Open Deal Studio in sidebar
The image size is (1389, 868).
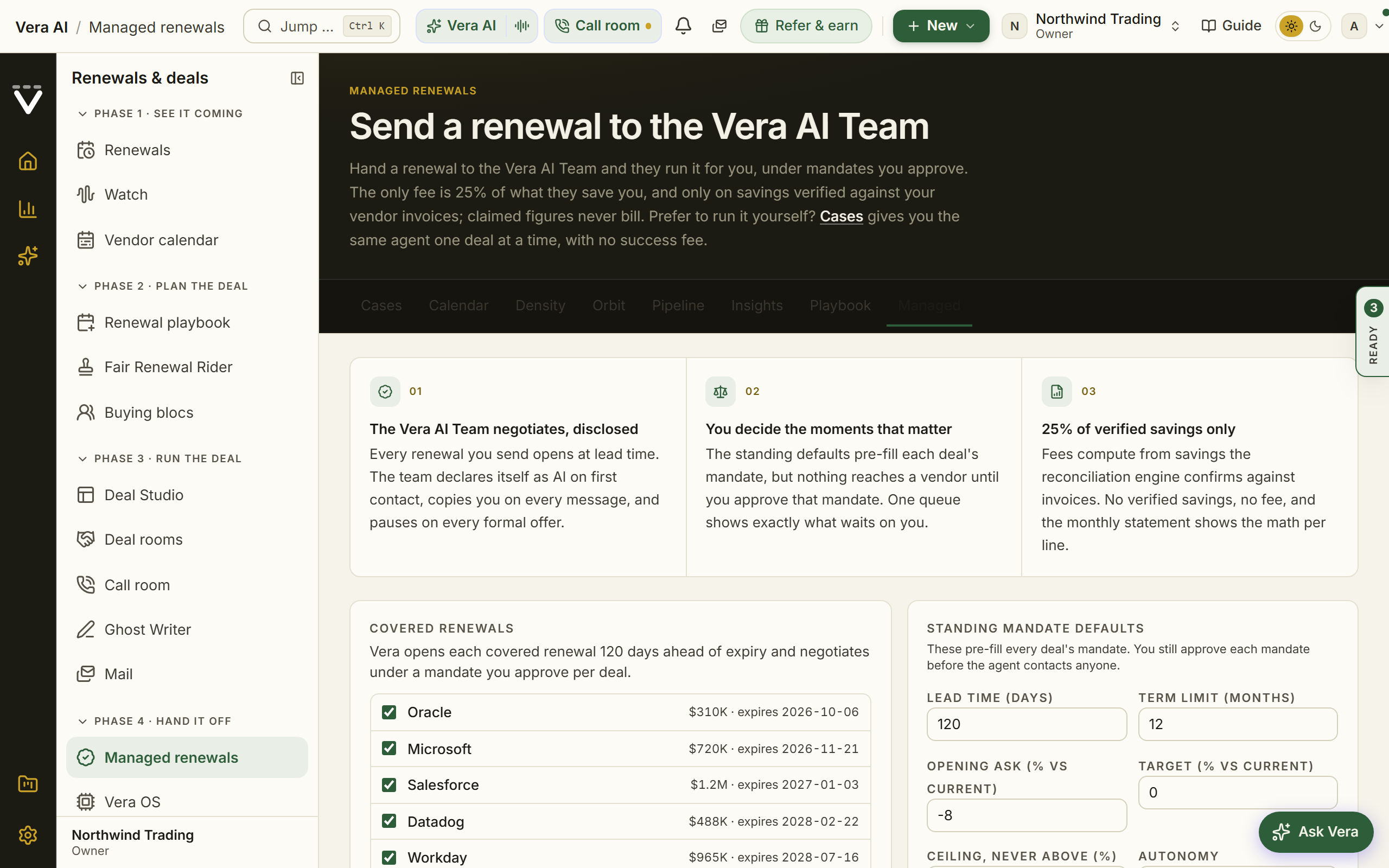point(187,495)
